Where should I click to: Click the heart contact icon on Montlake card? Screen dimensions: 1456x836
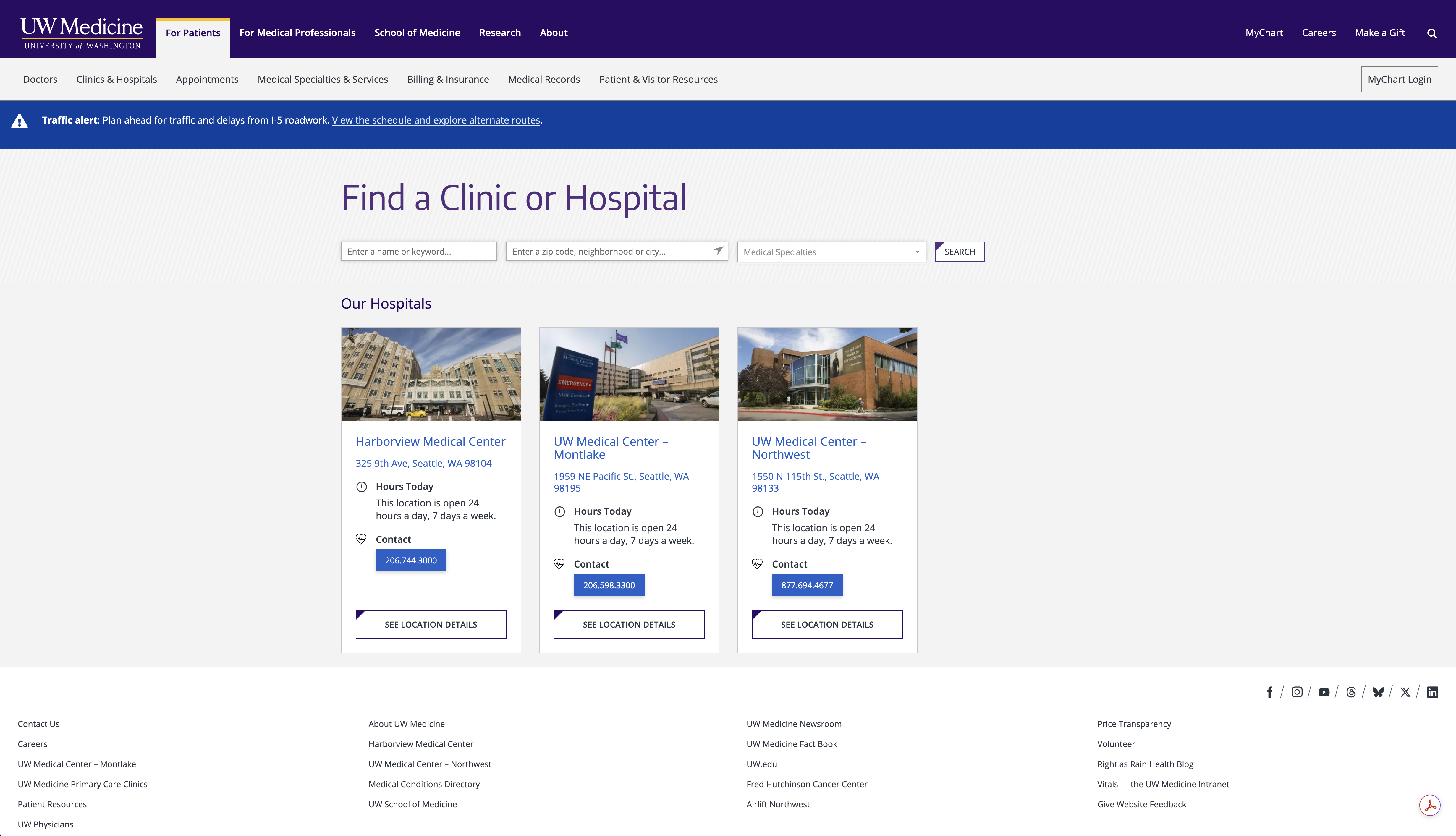pyautogui.click(x=559, y=564)
